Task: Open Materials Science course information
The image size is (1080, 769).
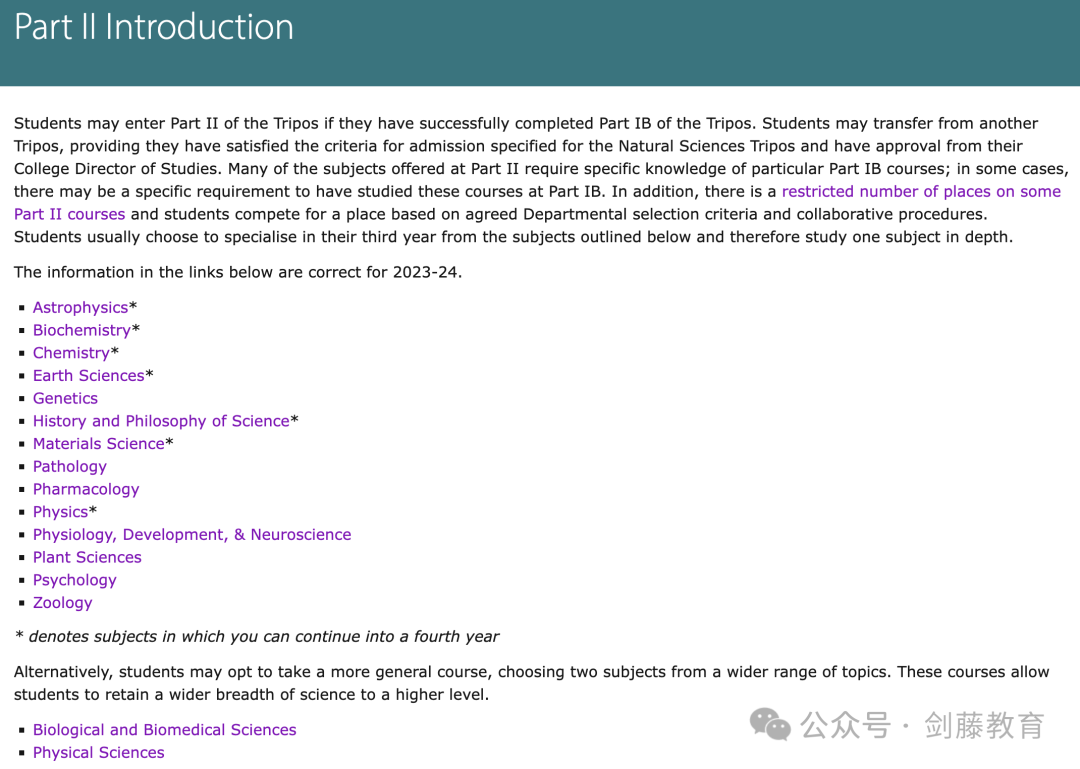Action: click(x=98, y=444)
